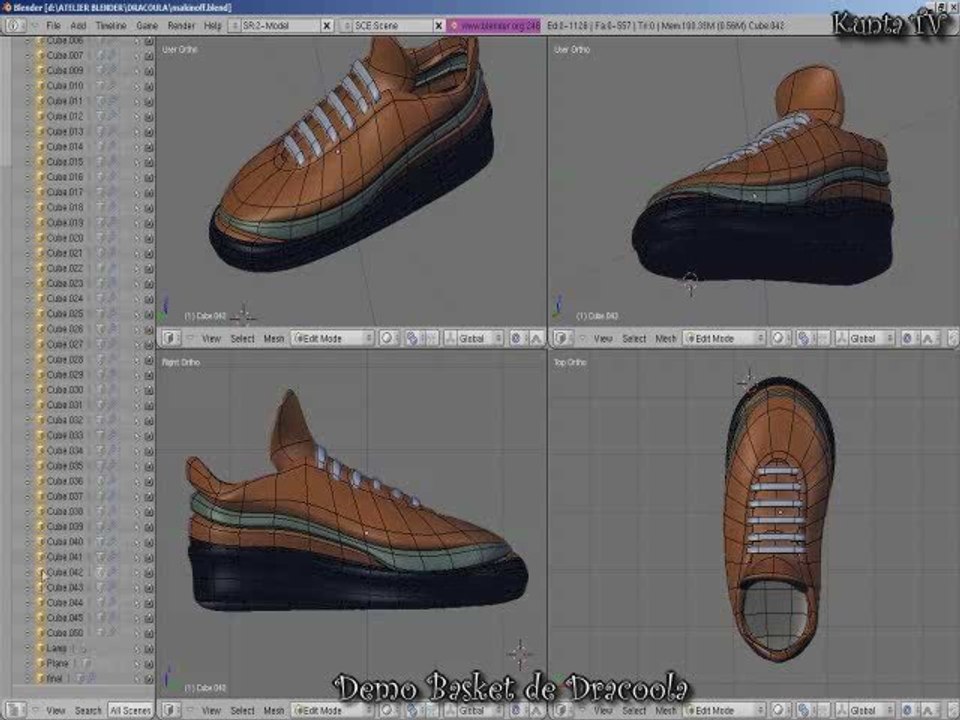Screen dimensions: 960x720
Task: Open the editor type icon in the top-left viewport header
Action: (x=171, y=338)
